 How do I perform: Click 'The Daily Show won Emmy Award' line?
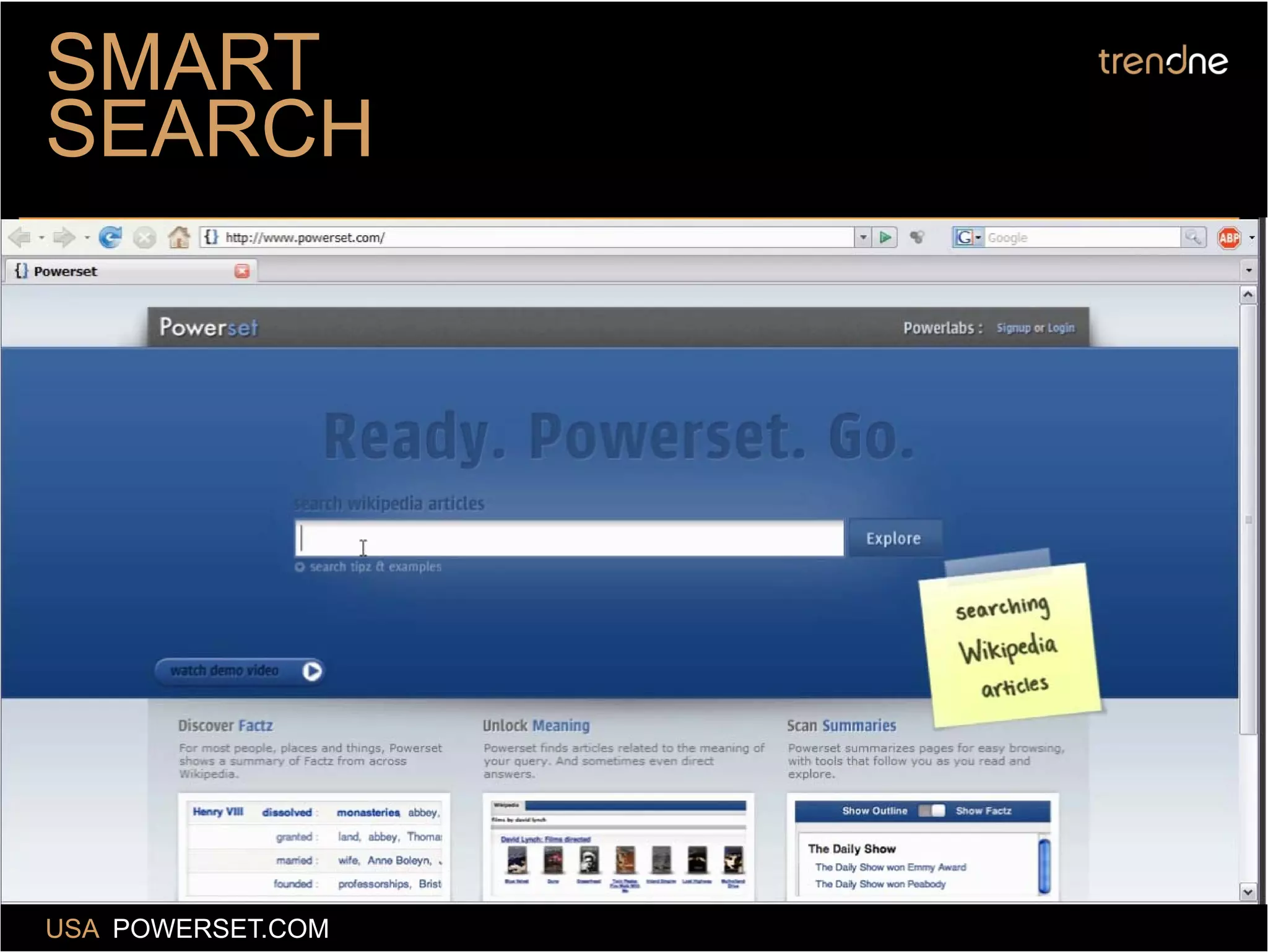pos(890,867)
